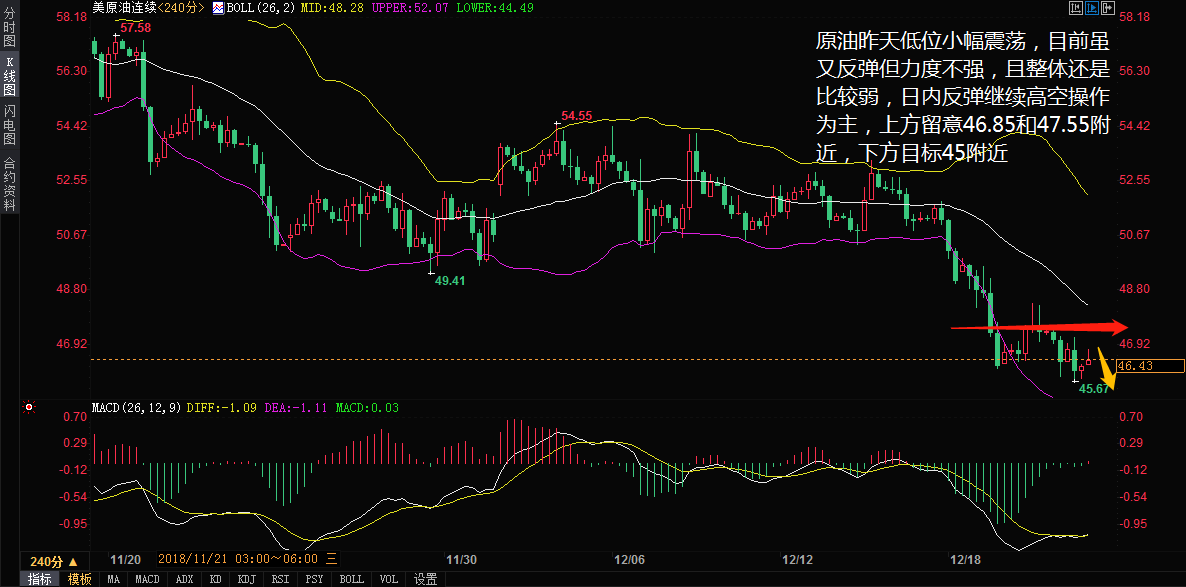Toggle the KDJ indicator

coord(246,579)
